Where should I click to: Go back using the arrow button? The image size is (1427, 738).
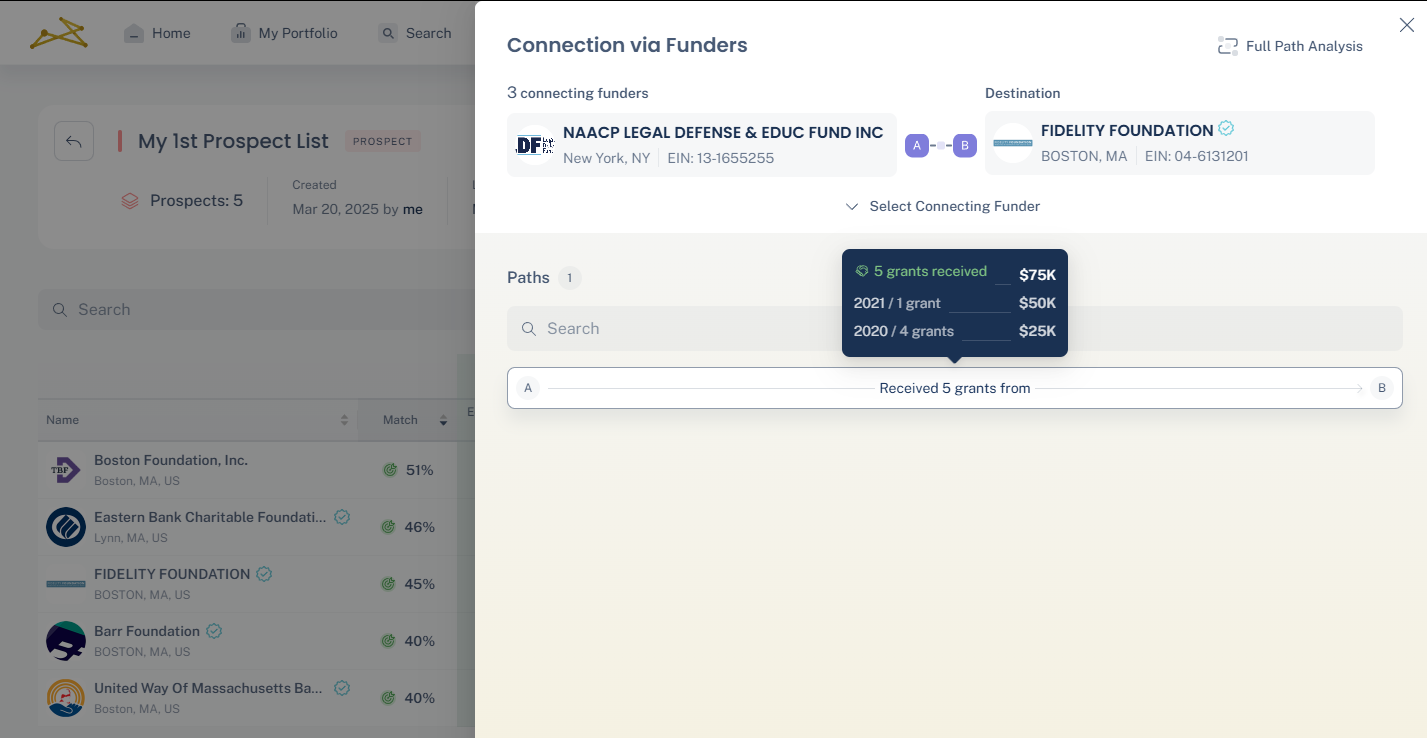point(74,142)
